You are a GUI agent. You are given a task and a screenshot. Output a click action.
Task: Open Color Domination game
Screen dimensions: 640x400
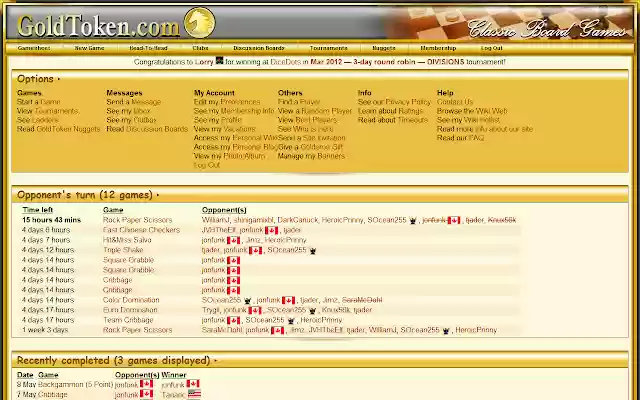131,300
